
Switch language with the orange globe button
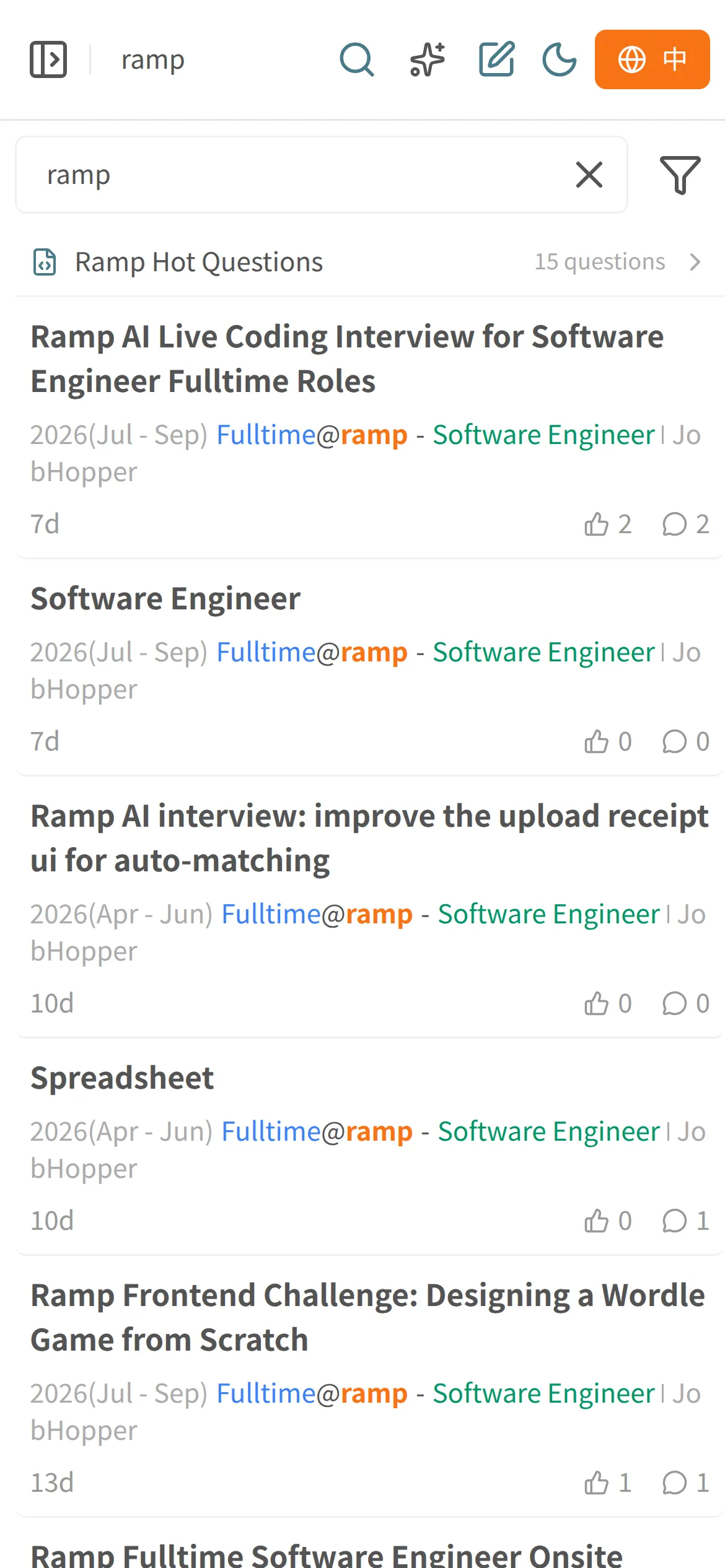coord(652,59)
